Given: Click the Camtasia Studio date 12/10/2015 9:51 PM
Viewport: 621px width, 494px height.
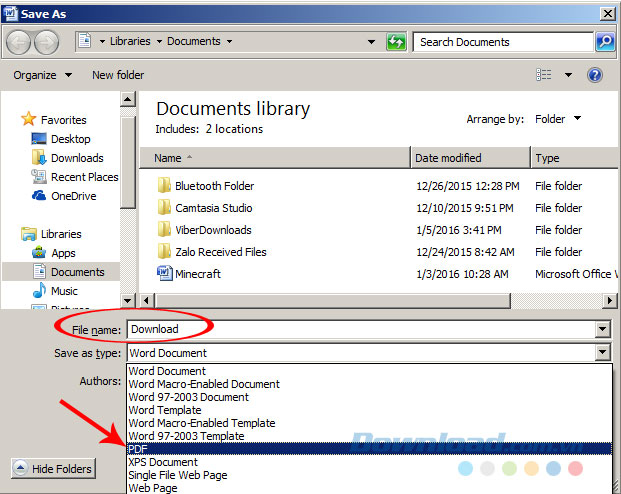Looking at the screenshot, I should pyautogui.click(x=465, y=208).
